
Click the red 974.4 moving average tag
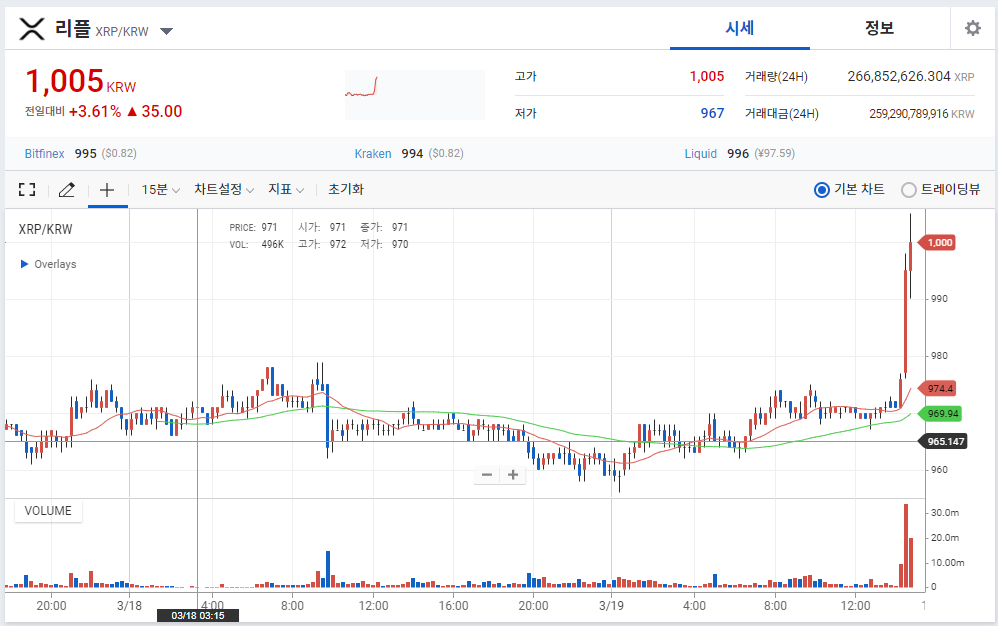tap(938, 388)
